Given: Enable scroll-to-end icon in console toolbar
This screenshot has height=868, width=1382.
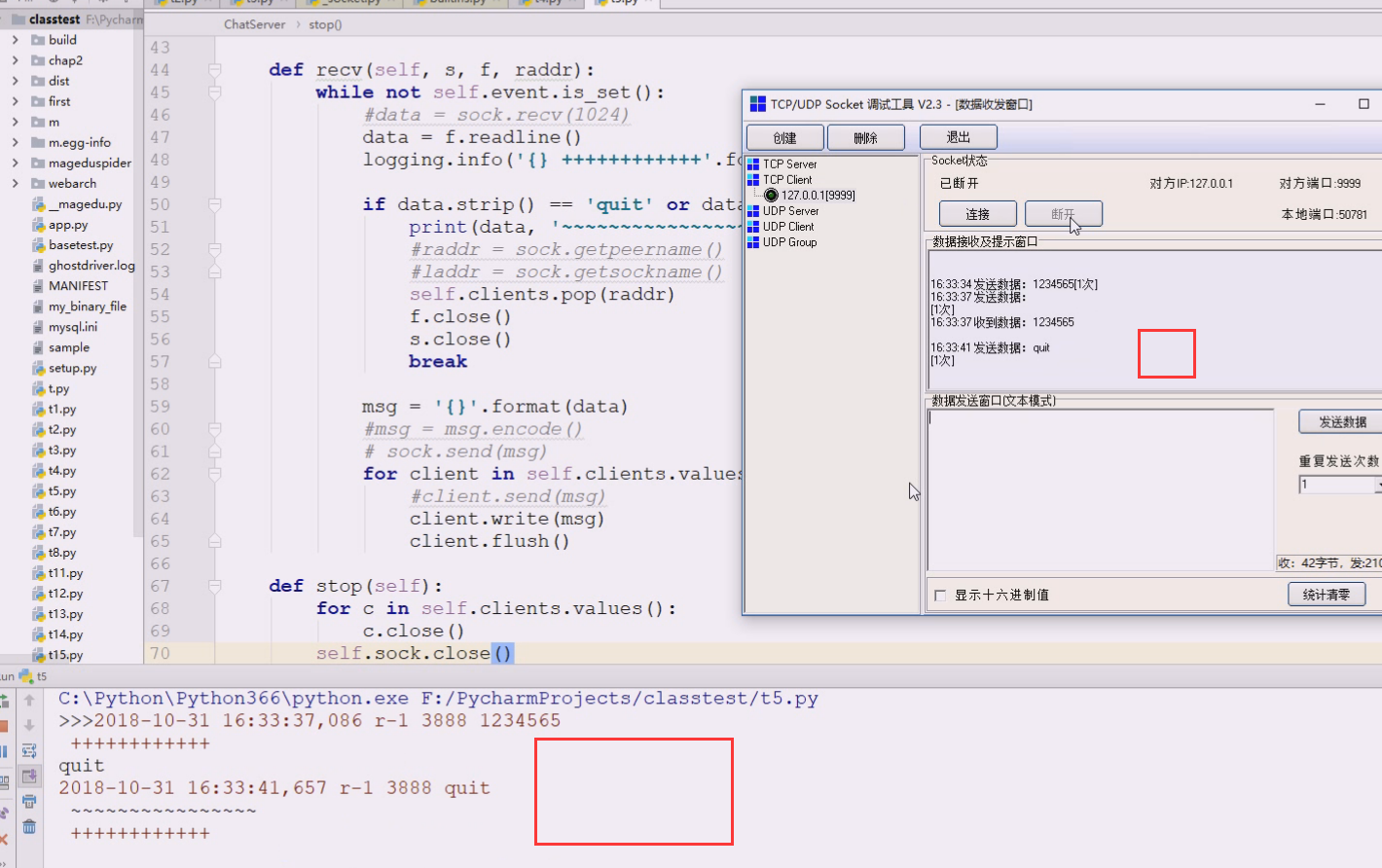Looking at the screenshot, I should 29,776.
